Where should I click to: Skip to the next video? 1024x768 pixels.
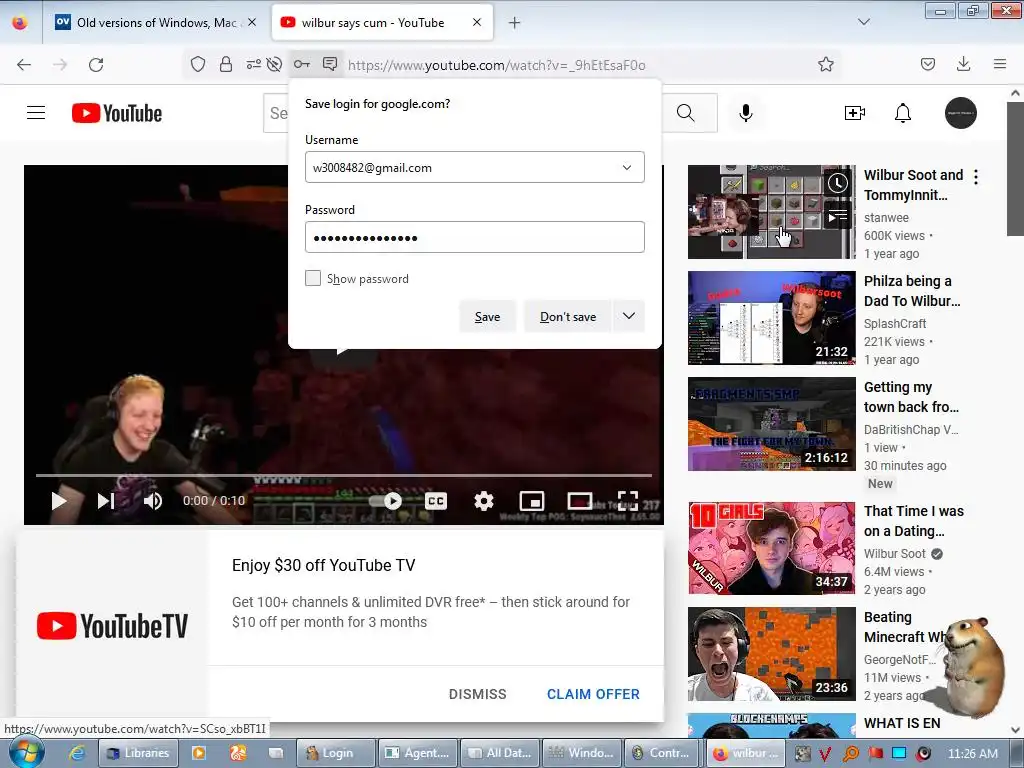pyautogui.click(x=105, y=501)
